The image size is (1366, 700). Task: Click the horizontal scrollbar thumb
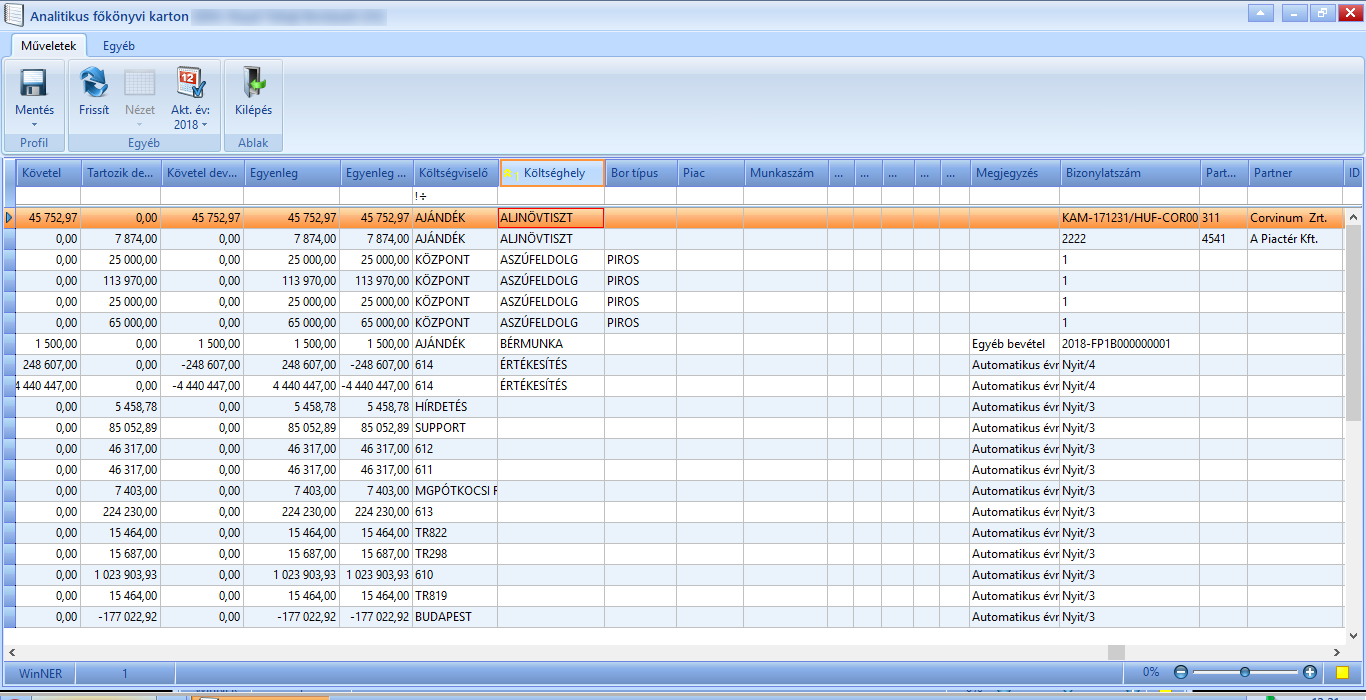click(x=1116, y=652)
